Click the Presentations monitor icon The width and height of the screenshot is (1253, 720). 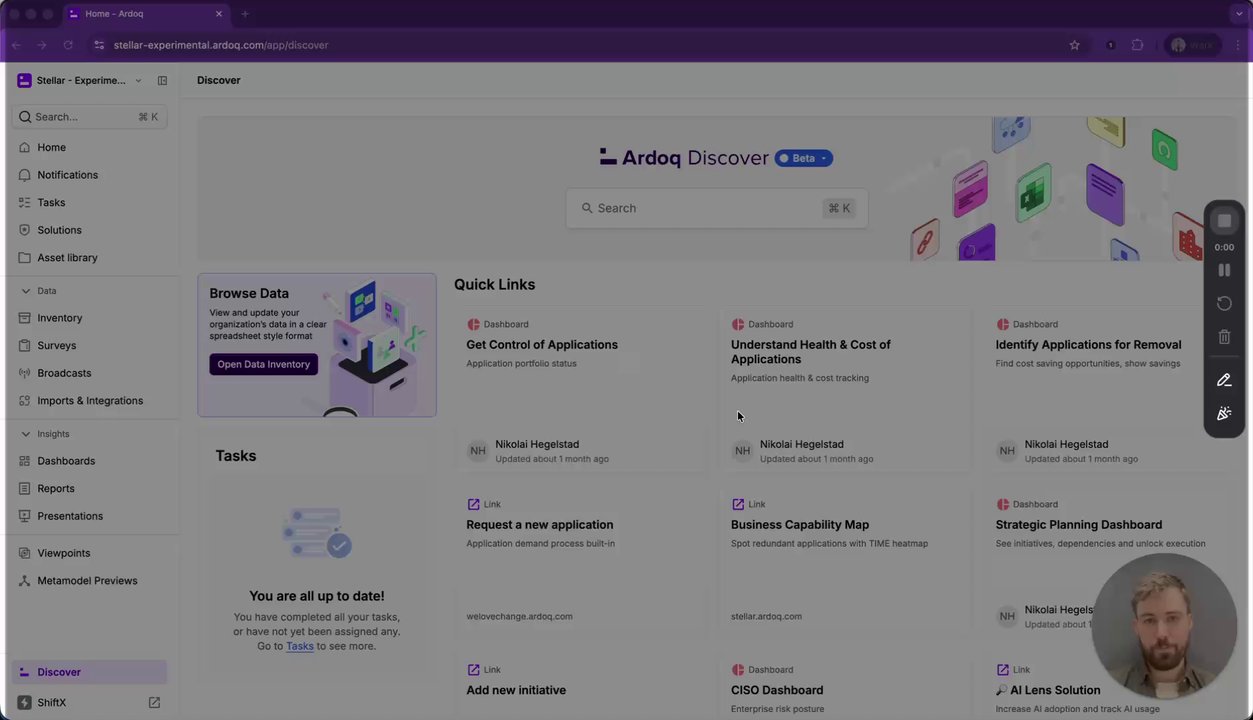25,516
